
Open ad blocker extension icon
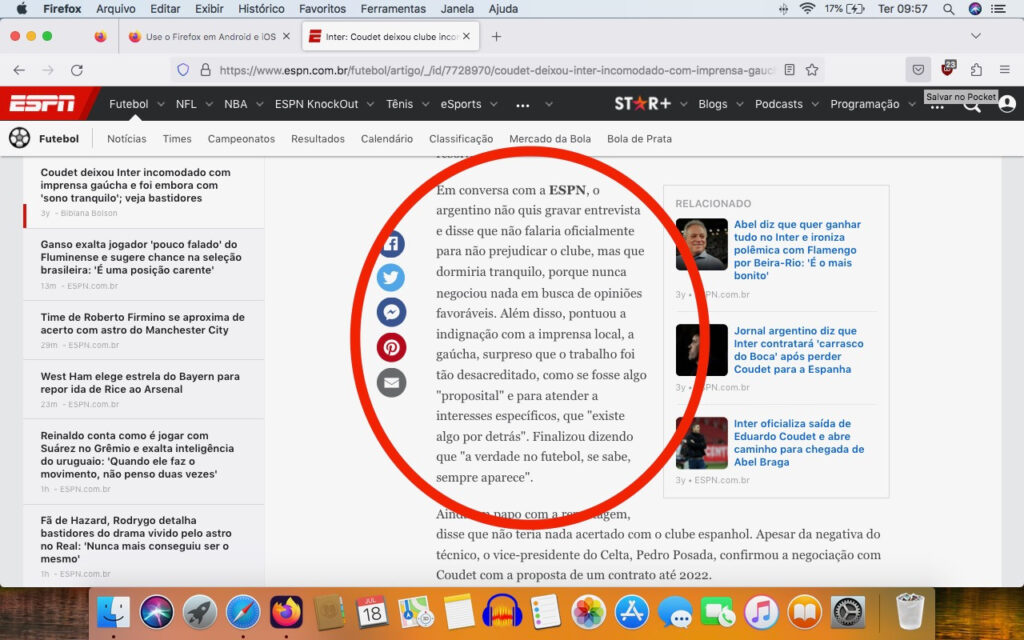[x=948, y=69]
